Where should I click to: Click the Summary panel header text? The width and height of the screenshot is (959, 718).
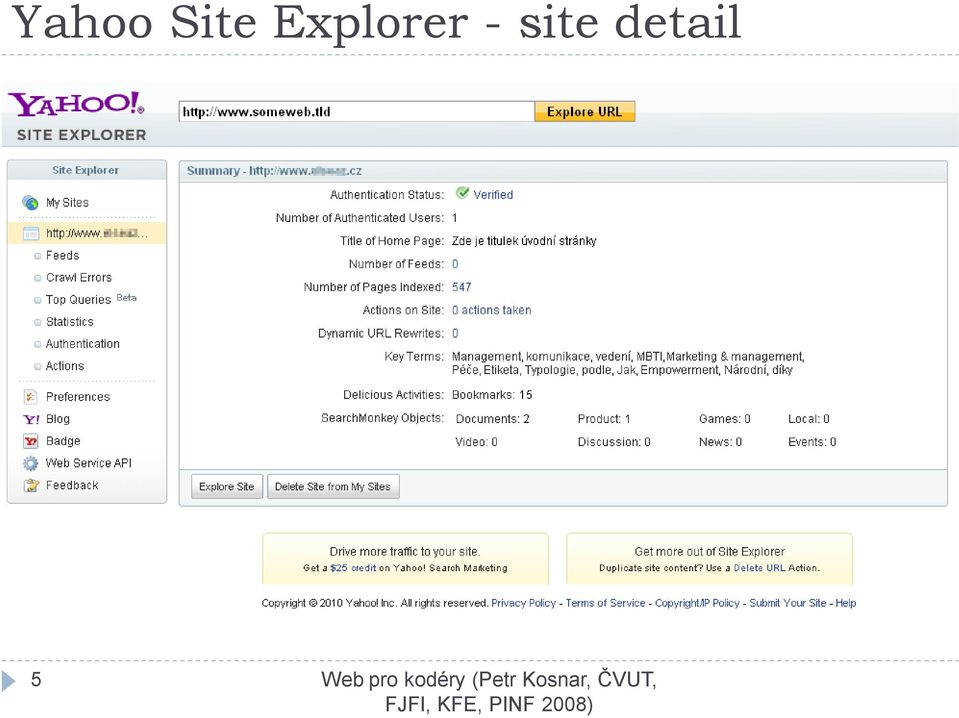click(275, 171)
